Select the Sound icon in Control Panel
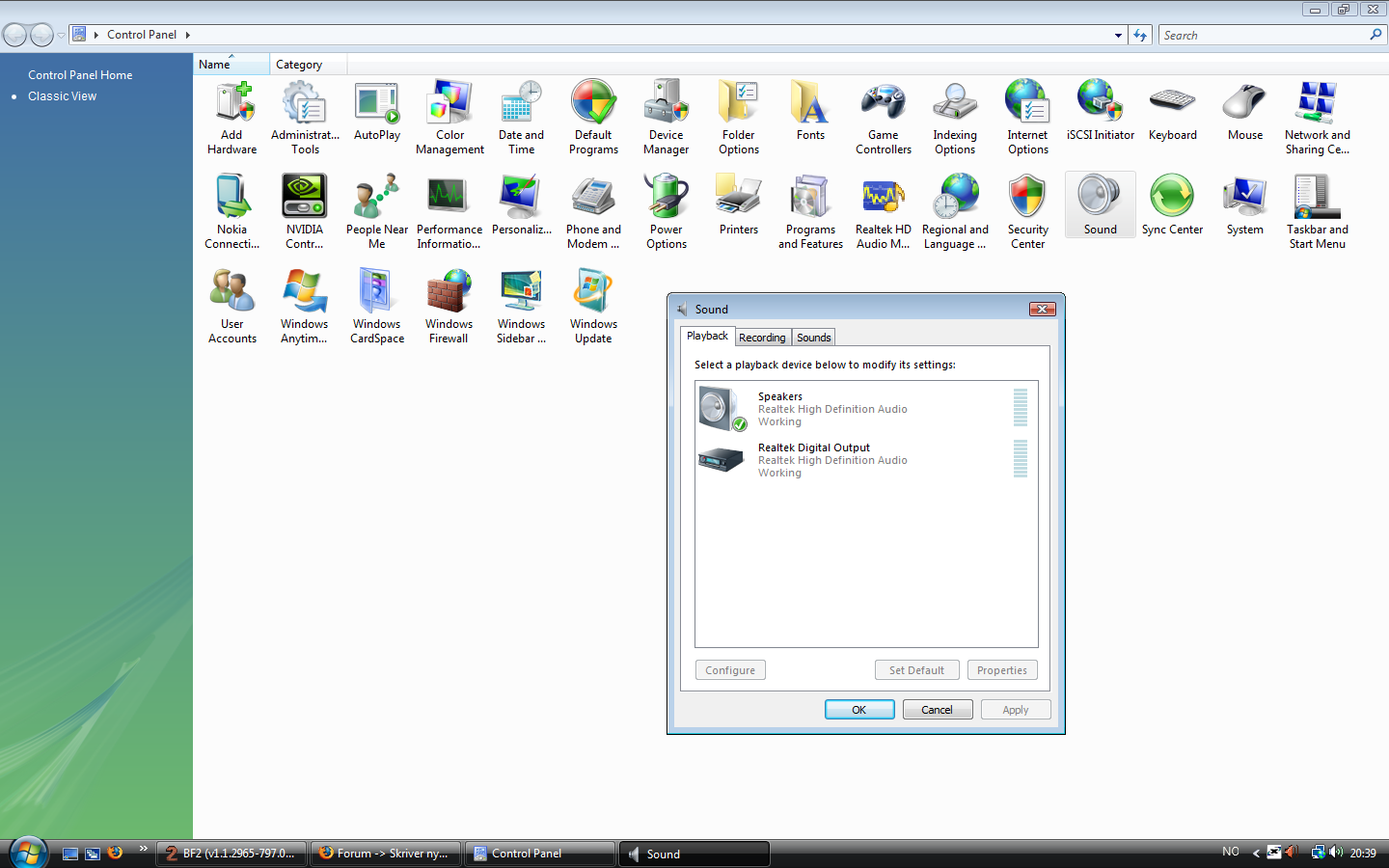Image resolution: width=1389 pixels, height=868 pixels. click(1100, 205)
